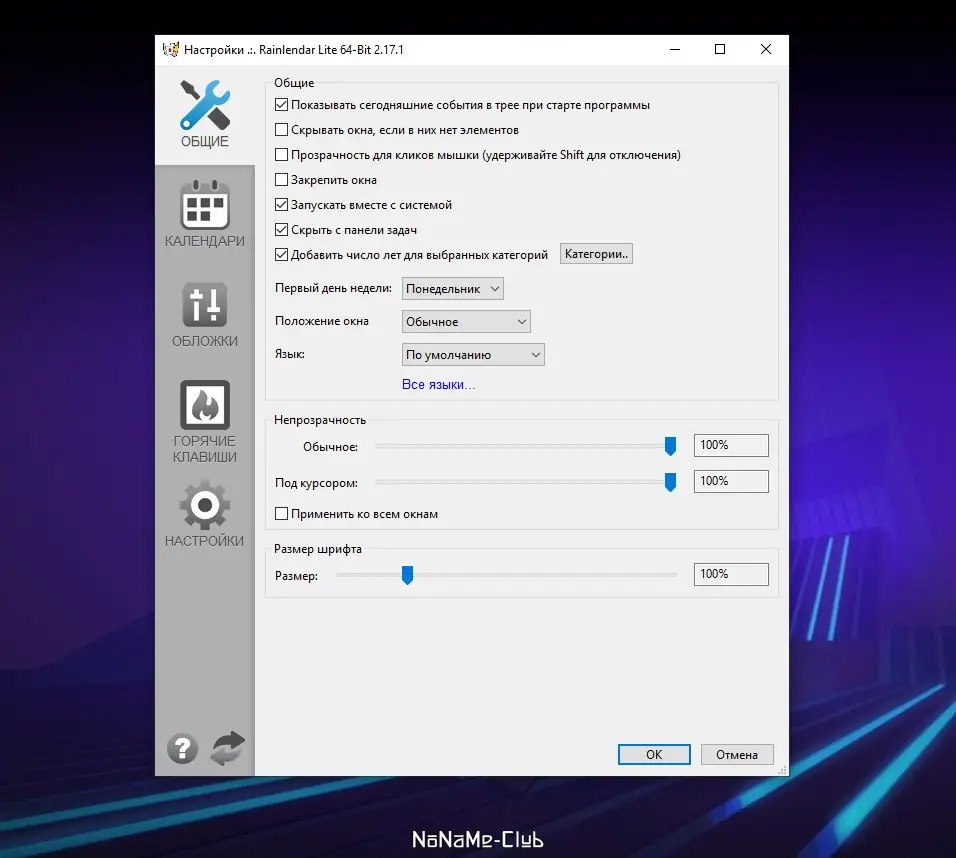
Task: Open the Обложки skins icon
Action: (x=205, y=305)
